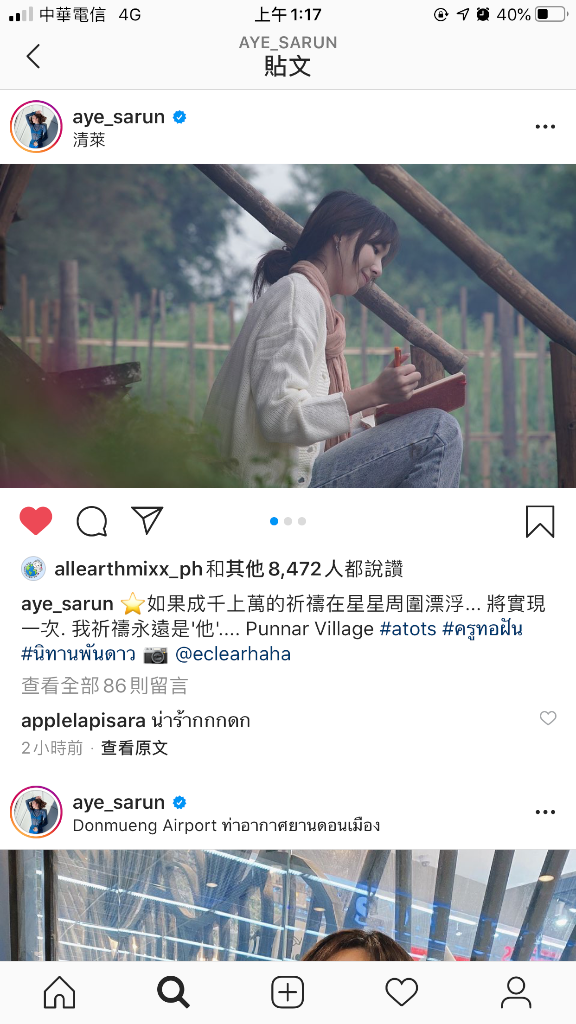Open the Activity heart tab
The height and width of the screenshot is (1024, 576).
(402, 993)
